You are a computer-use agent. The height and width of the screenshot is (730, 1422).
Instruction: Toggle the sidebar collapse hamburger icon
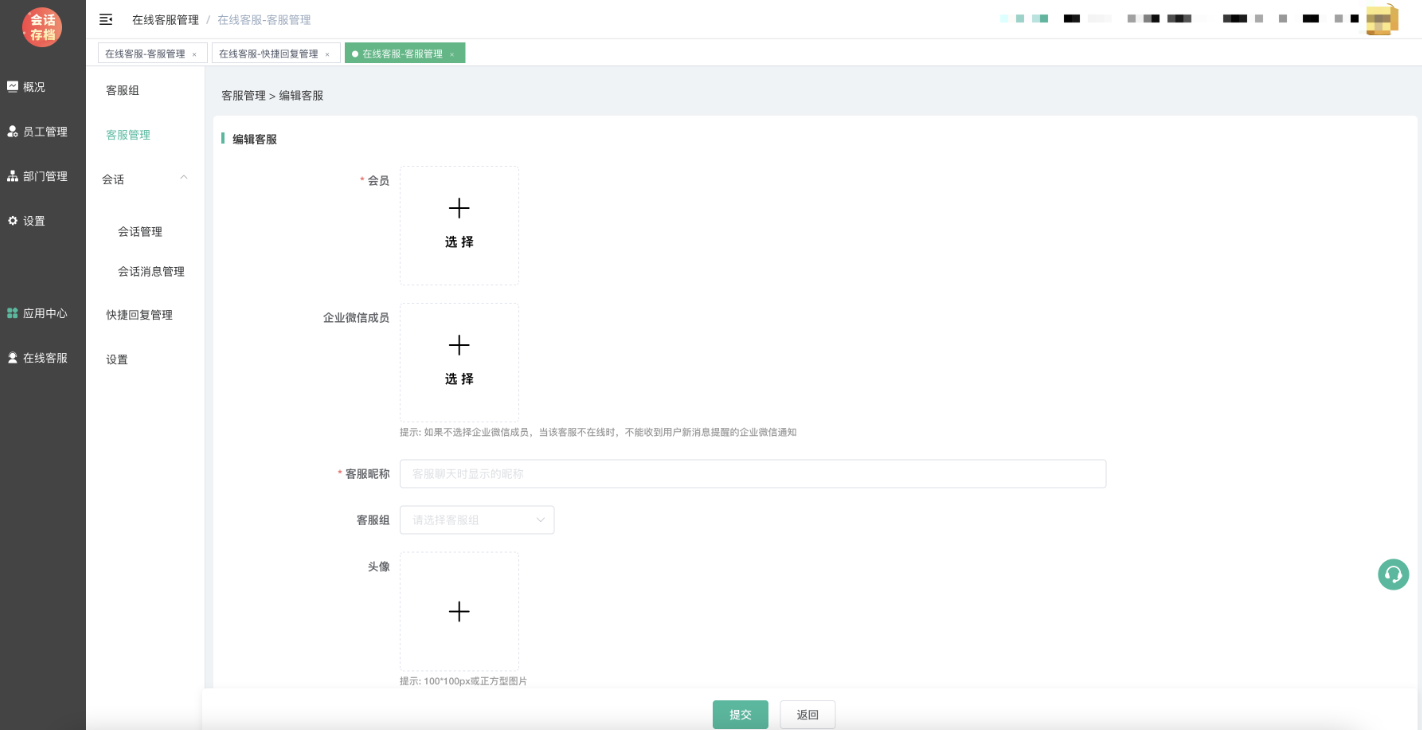pos(106,20)
